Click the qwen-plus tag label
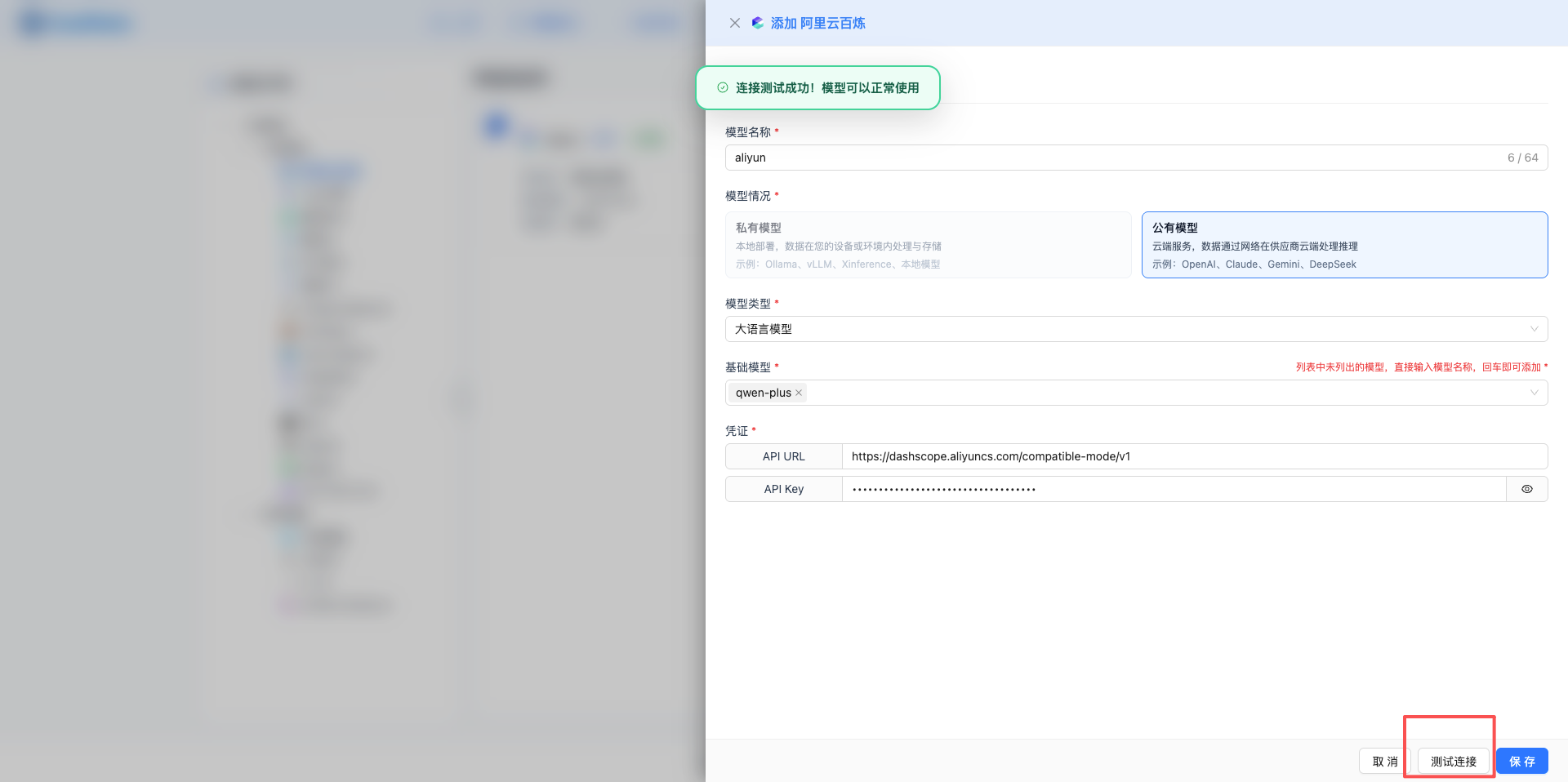This screenshot has height=782, width=1568. (x=763, y=393)
